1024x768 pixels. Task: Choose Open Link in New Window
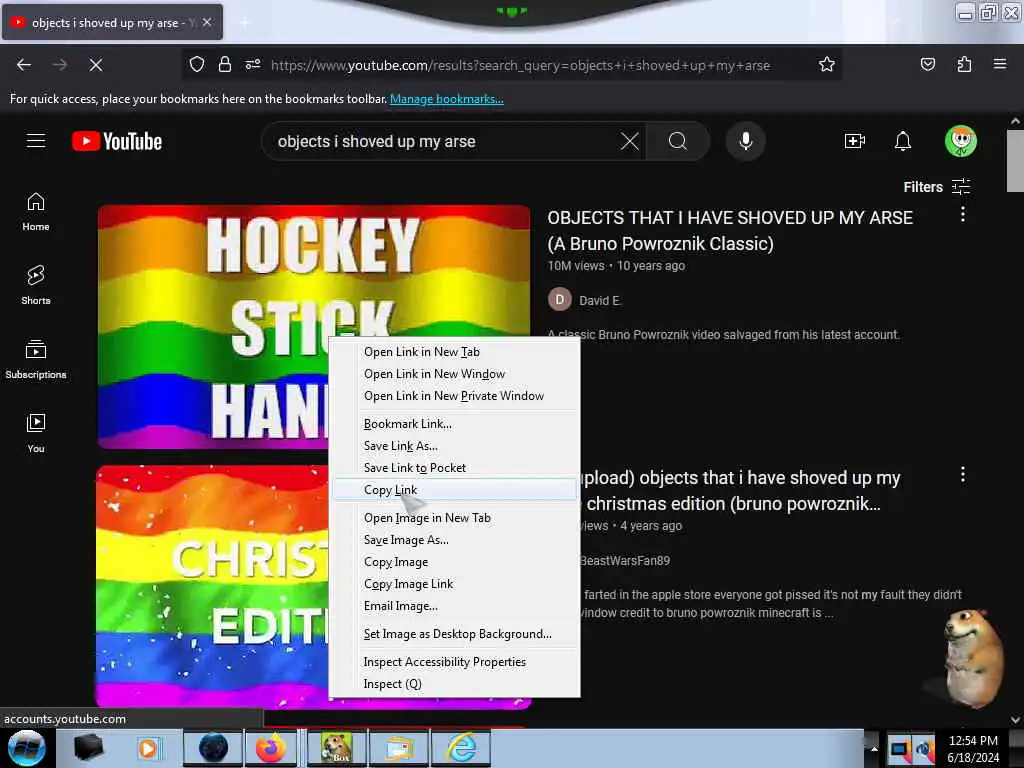[x=455, y=374]
